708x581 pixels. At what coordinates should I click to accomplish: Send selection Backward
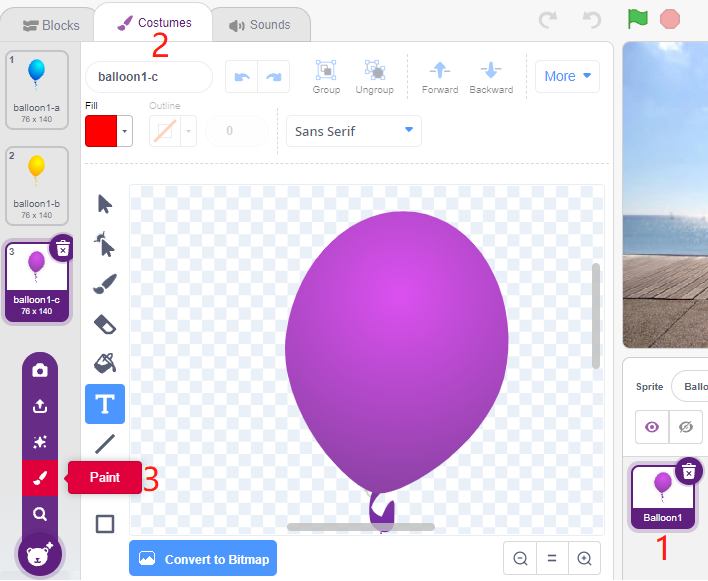[x=491, y=77]
